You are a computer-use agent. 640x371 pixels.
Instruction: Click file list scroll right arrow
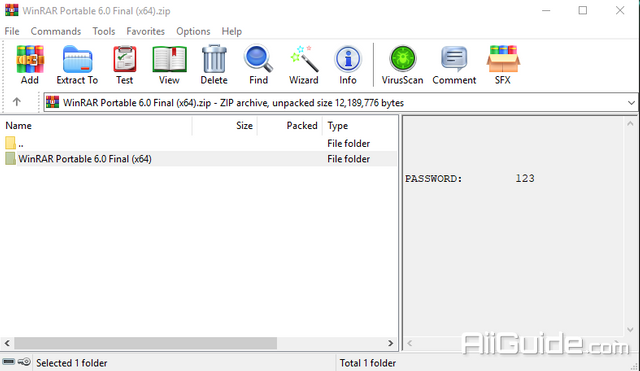pos(391,343)
